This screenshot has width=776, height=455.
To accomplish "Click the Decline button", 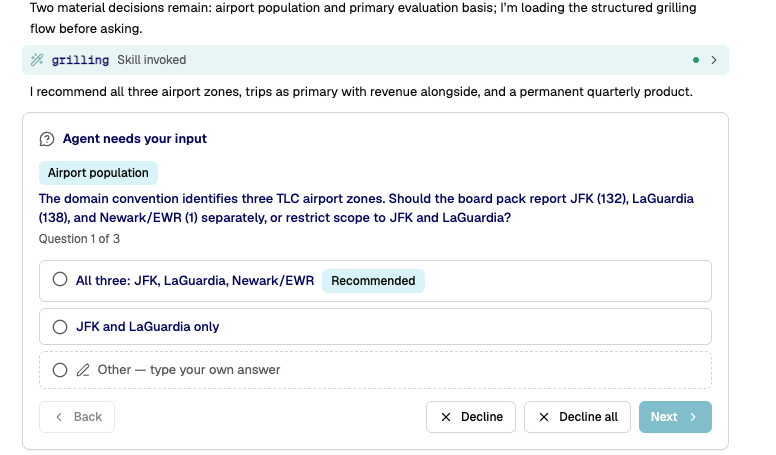I will click(471, 417).
